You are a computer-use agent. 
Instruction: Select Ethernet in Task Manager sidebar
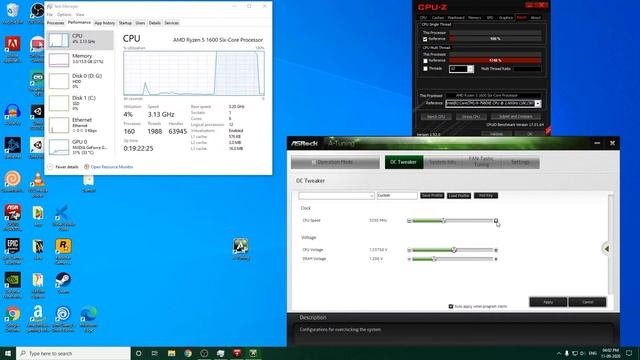click(x=80, y=125)
